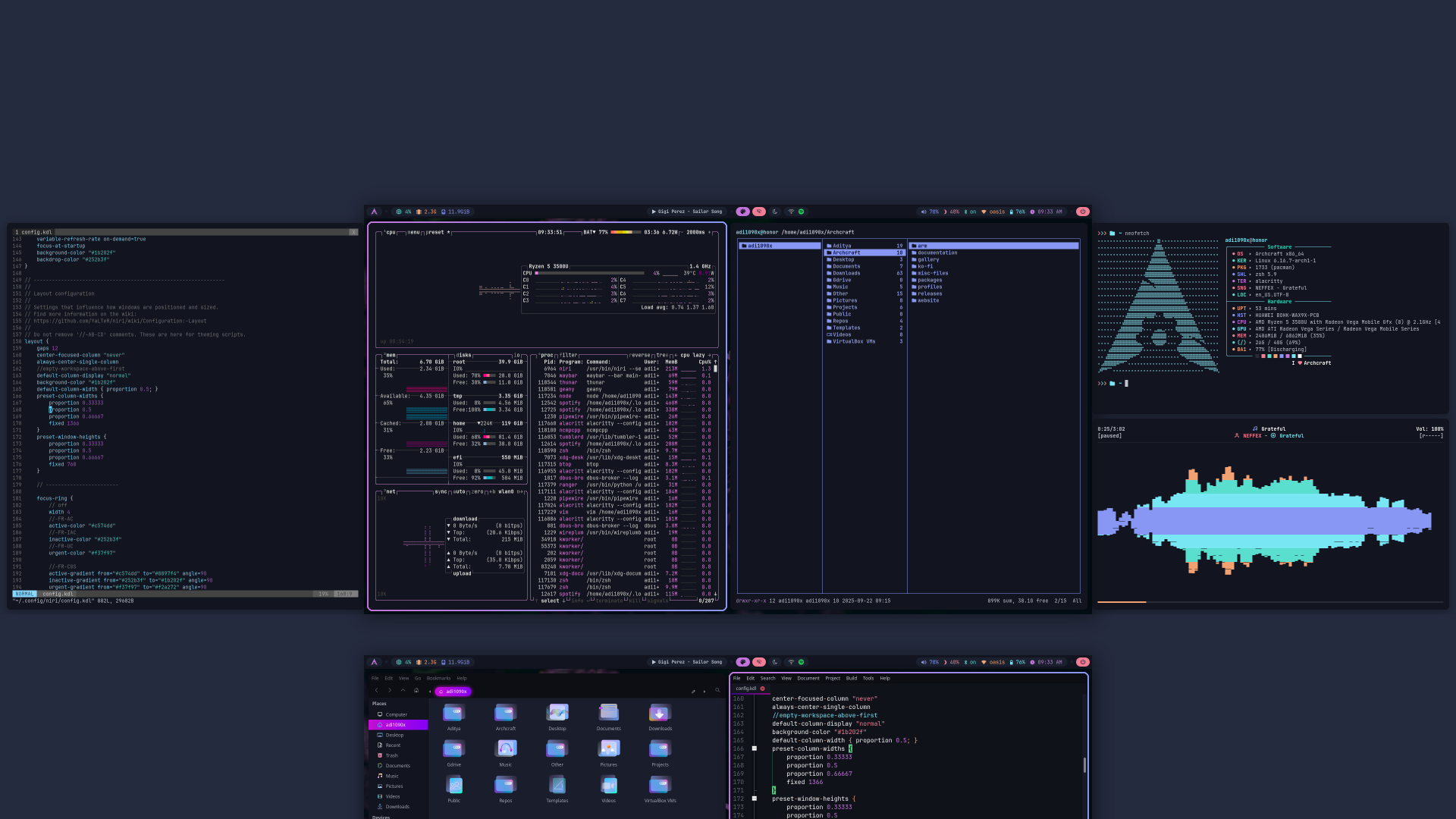Open the VirtualBox VMs folder icon
Viewport: 1456px width, 819px height.
pyautogui.click(x=660, y=786)
